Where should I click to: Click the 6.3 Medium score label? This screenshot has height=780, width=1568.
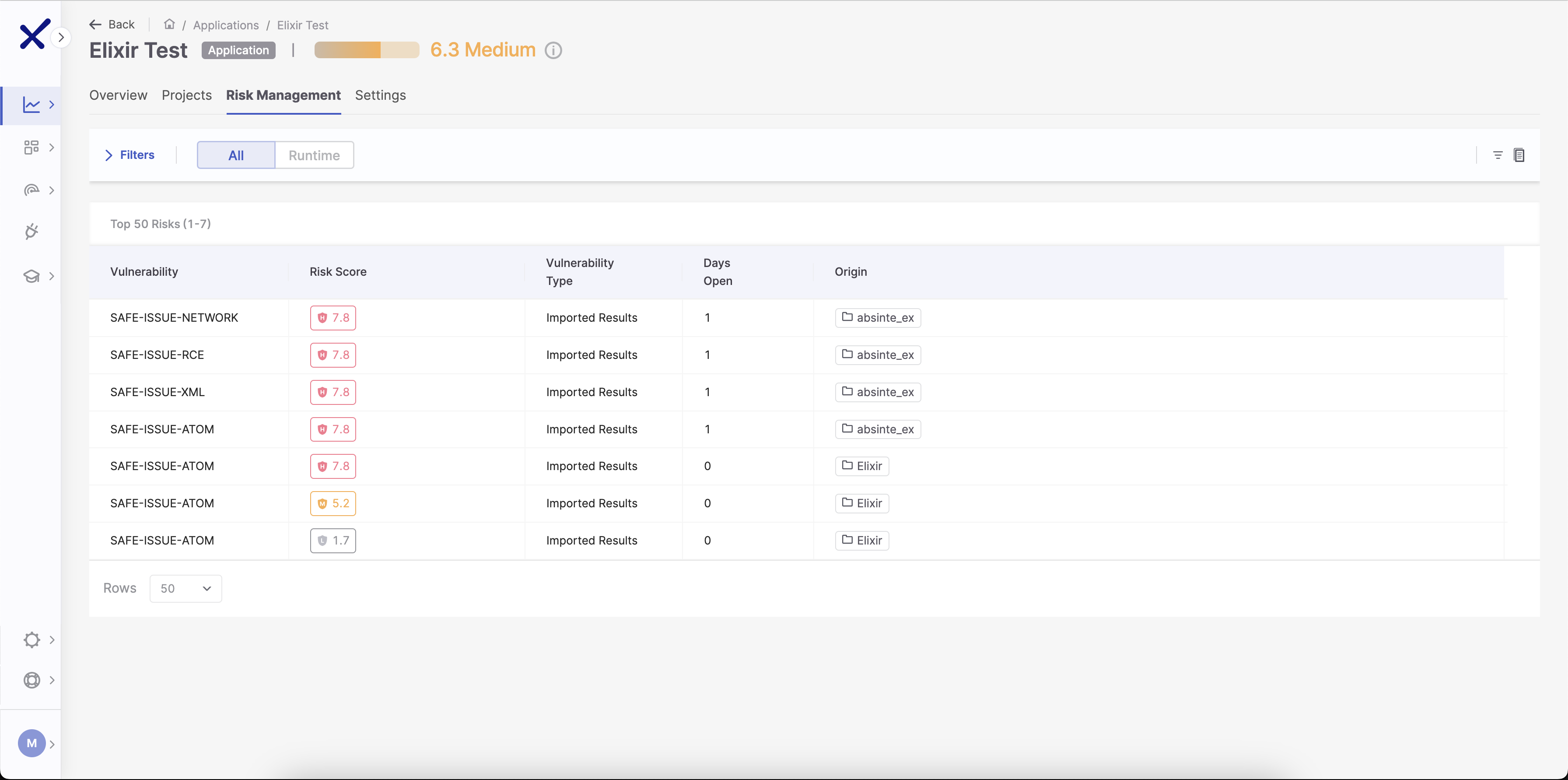pos(483,49)
